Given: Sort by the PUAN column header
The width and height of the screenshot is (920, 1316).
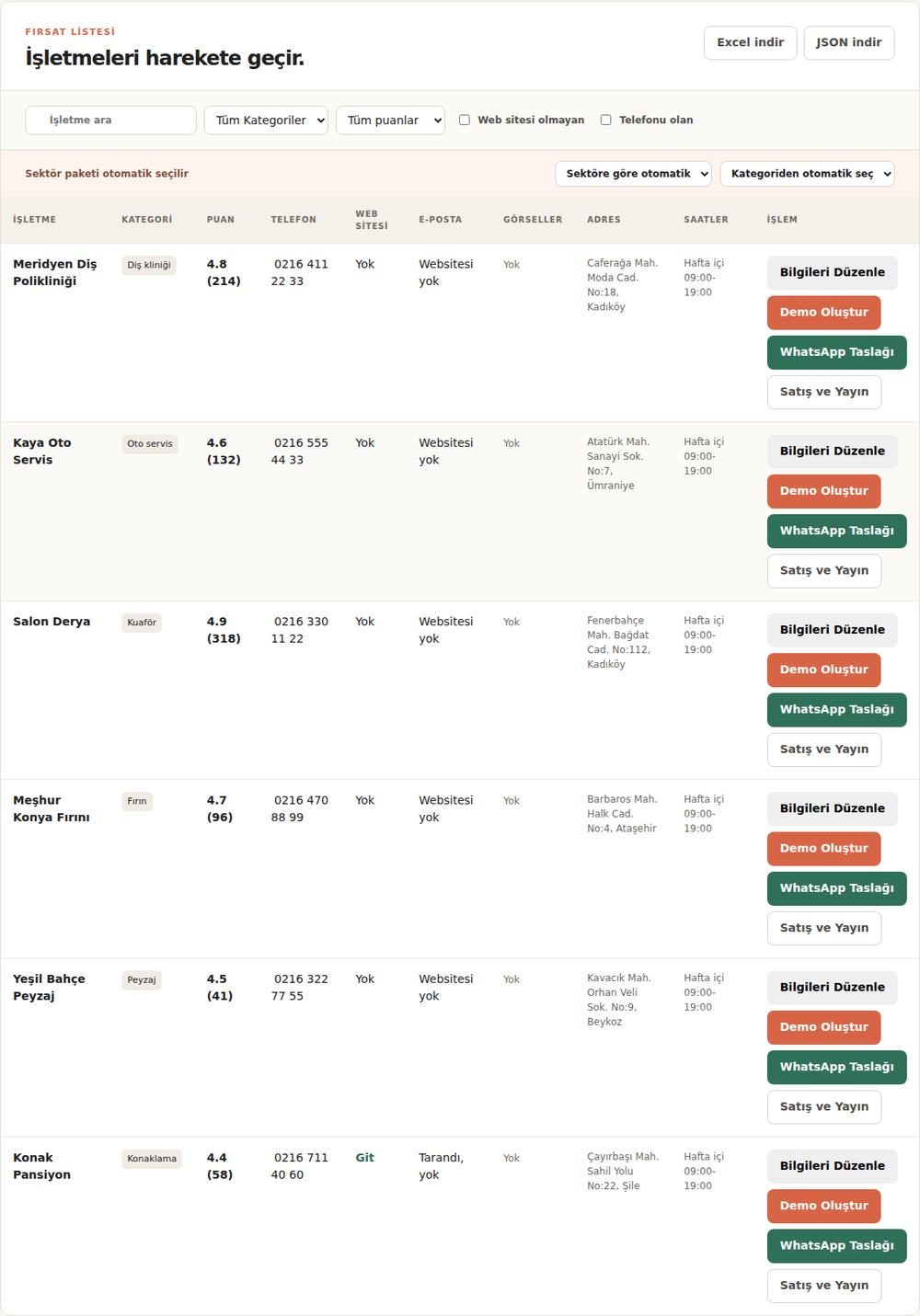Looking at the screenshot, I should [x=220, y=220].
